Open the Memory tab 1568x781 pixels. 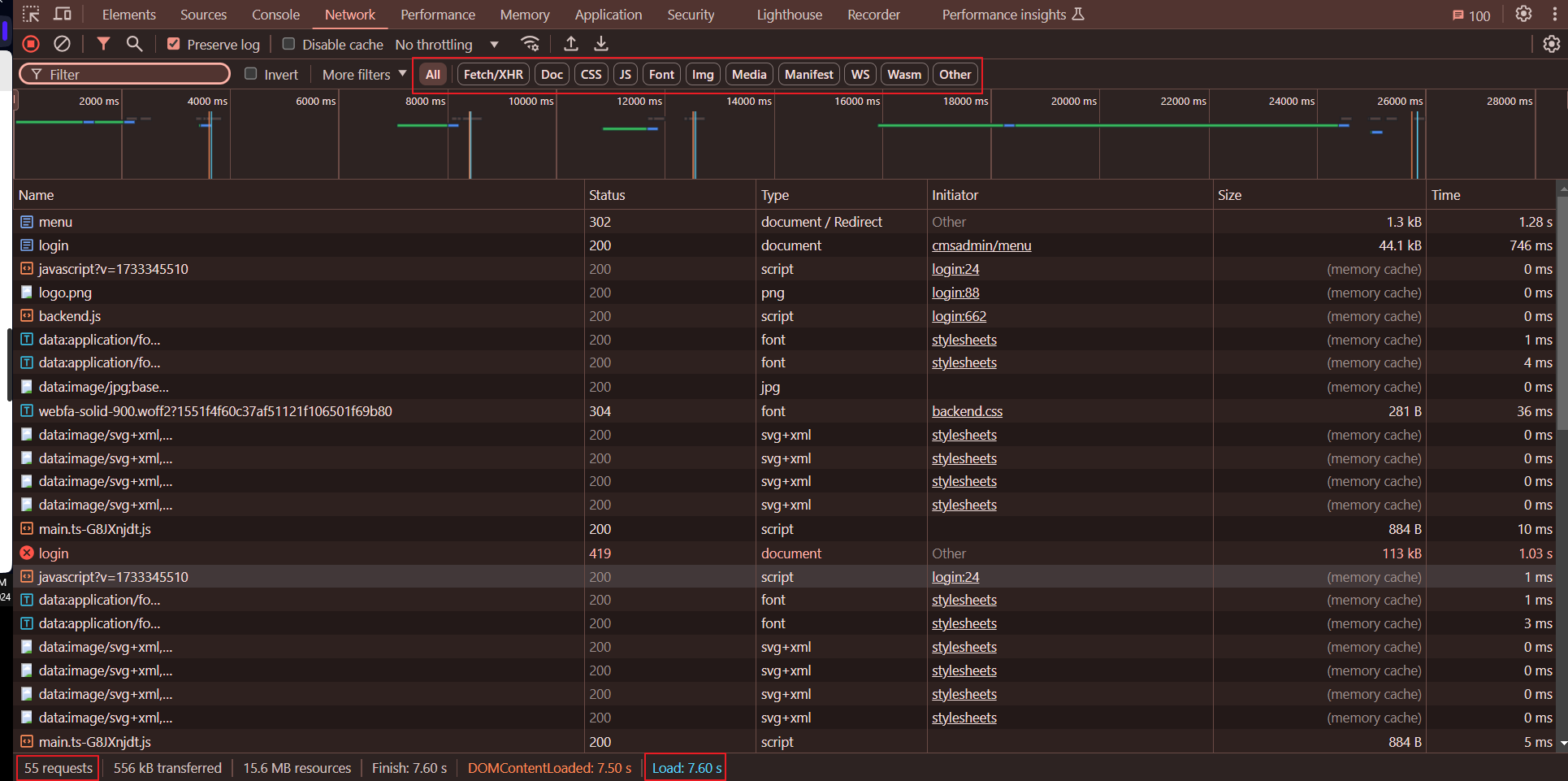(525, 15)
